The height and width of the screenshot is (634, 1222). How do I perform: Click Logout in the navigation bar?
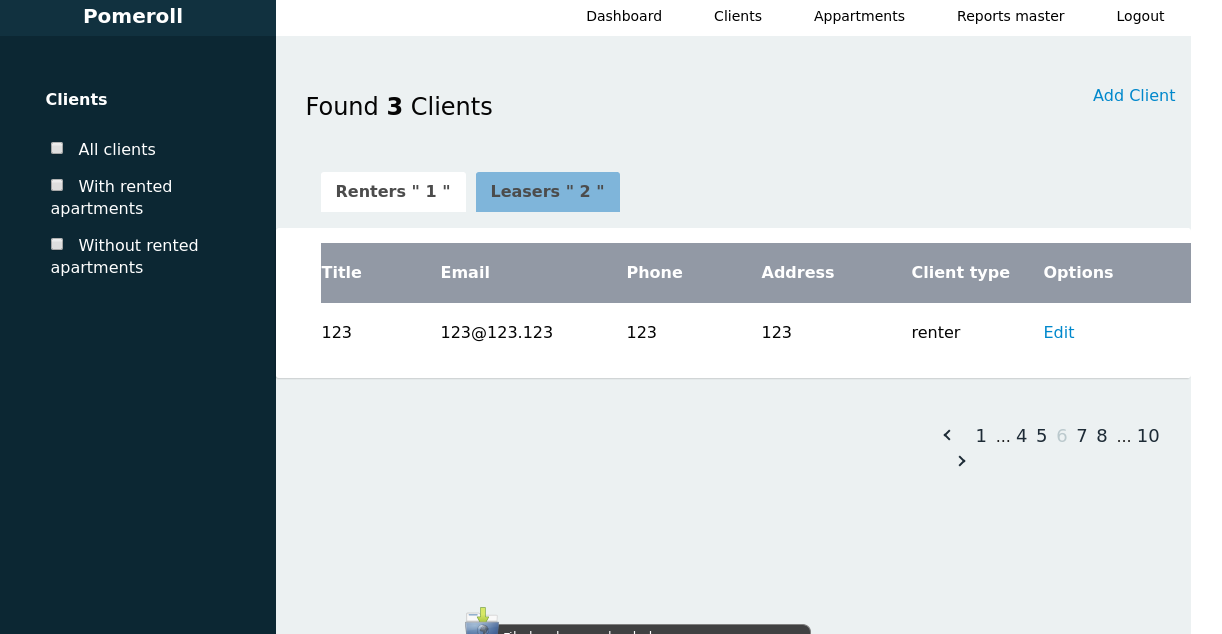[1140, 16]
